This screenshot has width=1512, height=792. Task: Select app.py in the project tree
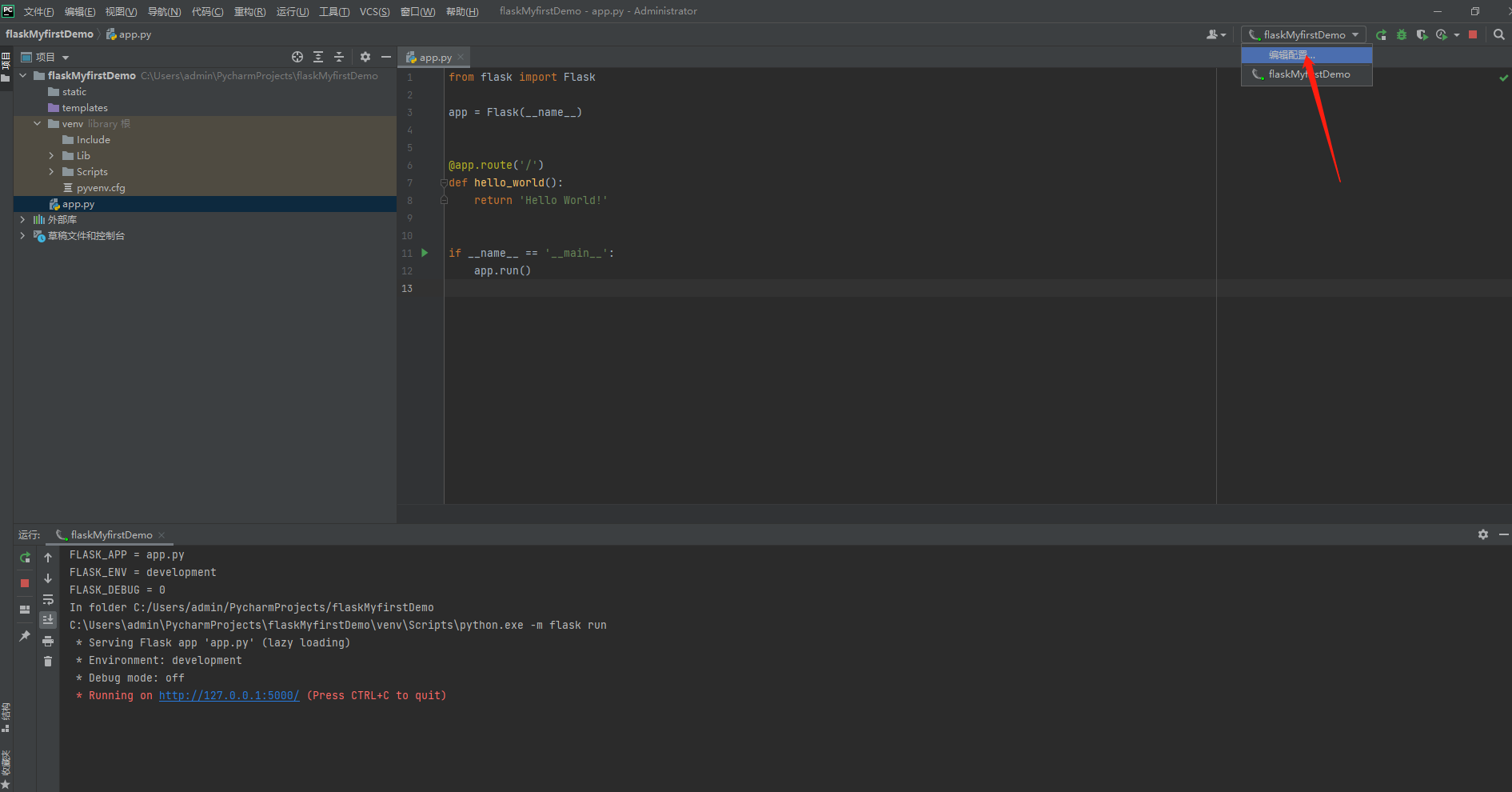coord(78,205)
